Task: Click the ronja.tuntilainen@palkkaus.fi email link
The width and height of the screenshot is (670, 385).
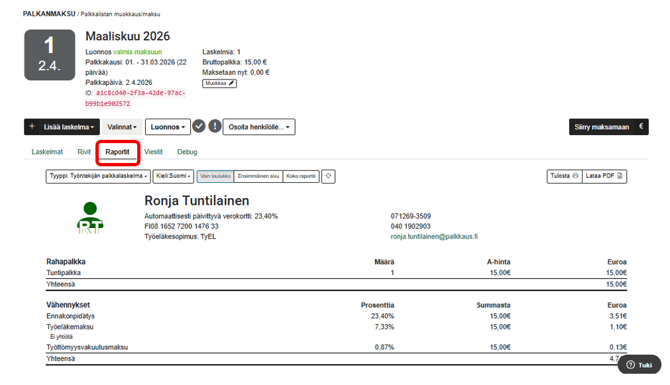Action: (434, 236)
